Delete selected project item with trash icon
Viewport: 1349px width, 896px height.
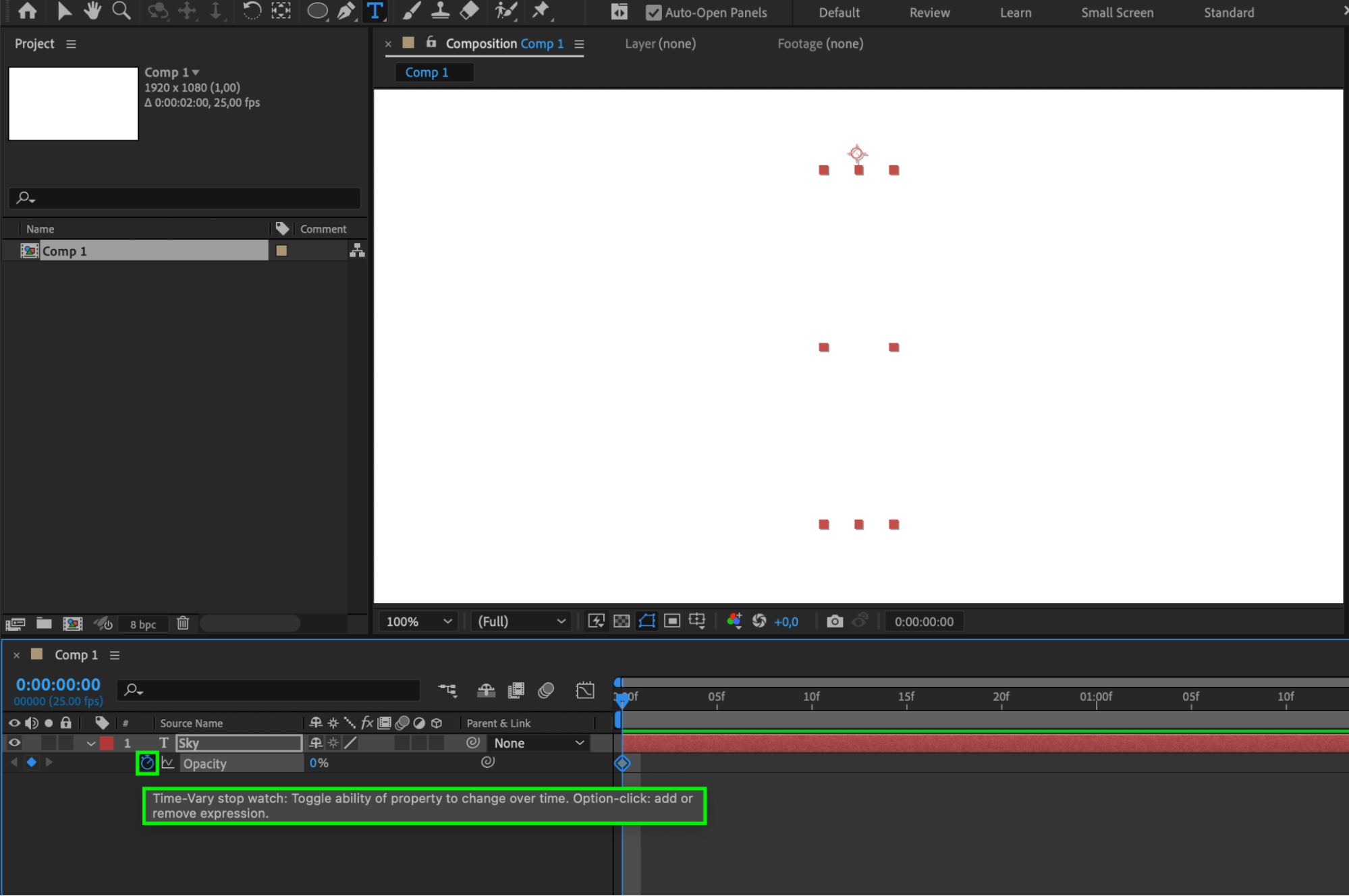pos(183,623)
